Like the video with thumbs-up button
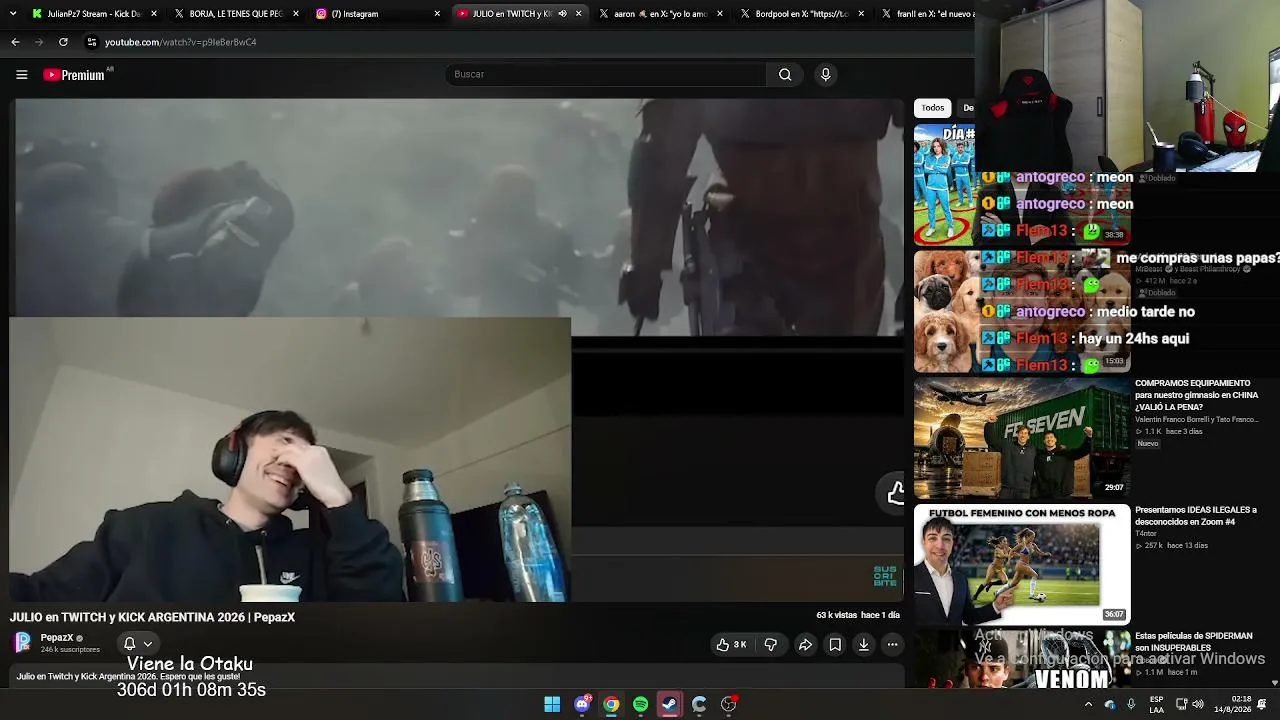 (x=731, y=645)
